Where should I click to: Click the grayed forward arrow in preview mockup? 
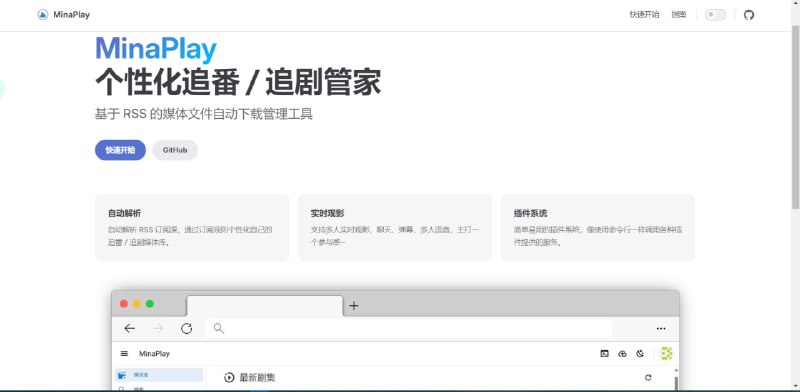[x=159, y=328]
